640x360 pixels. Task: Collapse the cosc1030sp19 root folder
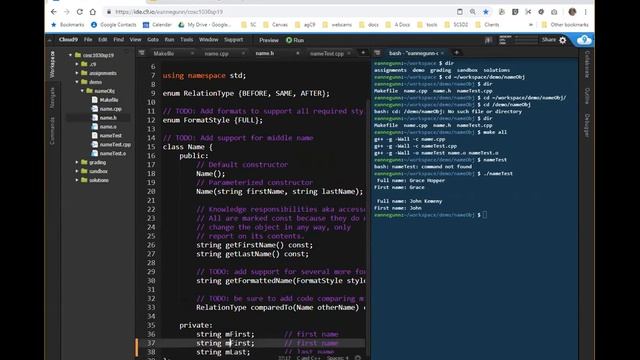pos(70,55)
